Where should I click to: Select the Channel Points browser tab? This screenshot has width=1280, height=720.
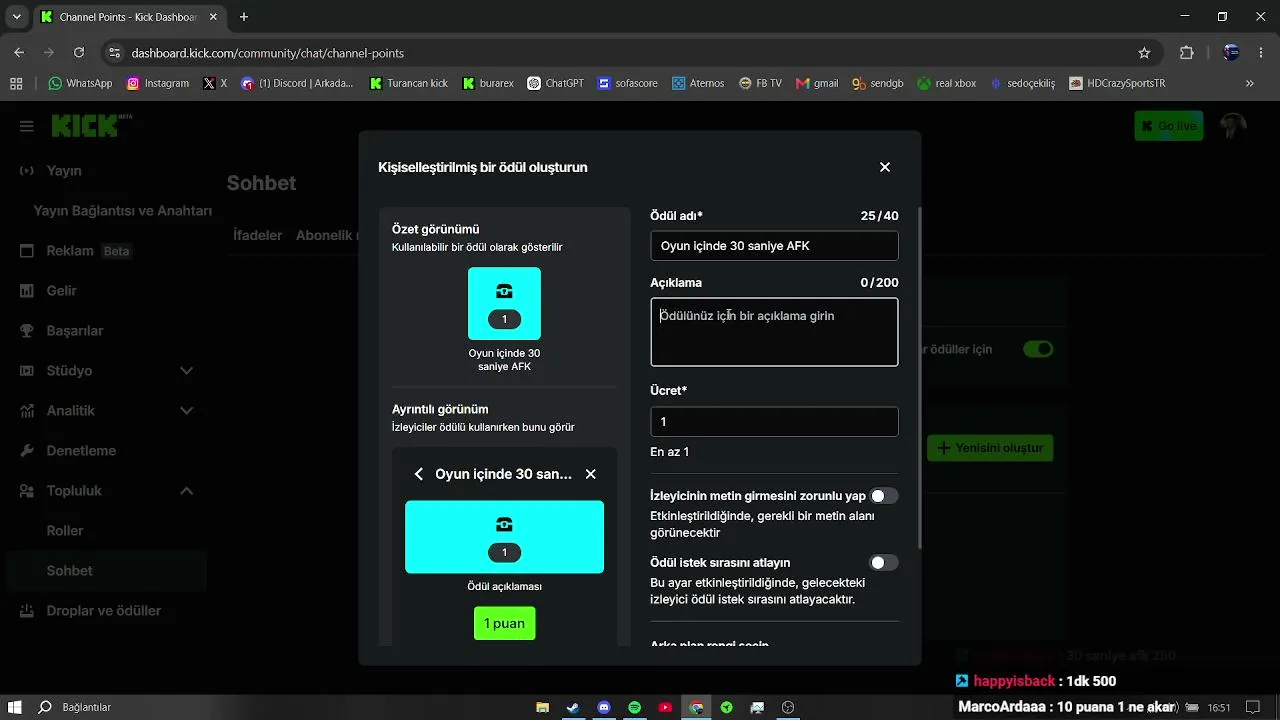[x=129, y=17]
